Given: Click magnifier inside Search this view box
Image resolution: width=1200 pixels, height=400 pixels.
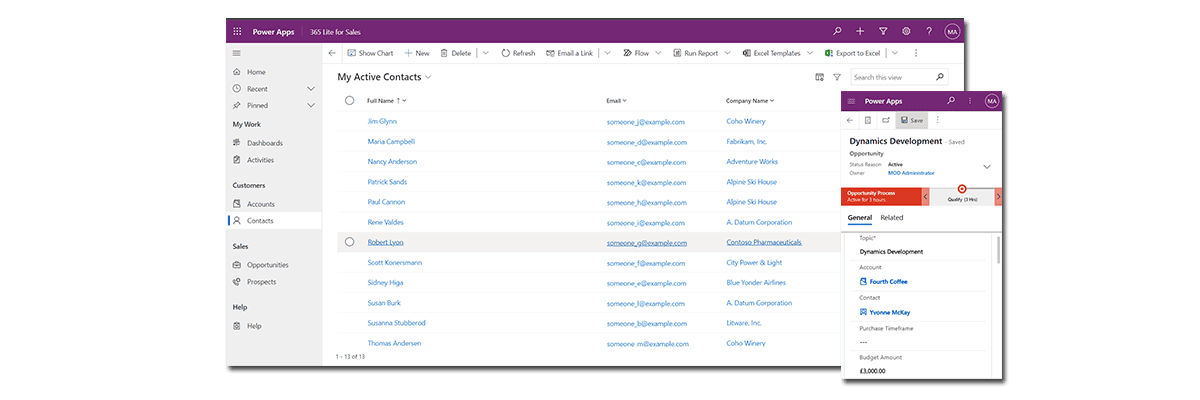Looking at the screenshot, I should pos(939,77).
